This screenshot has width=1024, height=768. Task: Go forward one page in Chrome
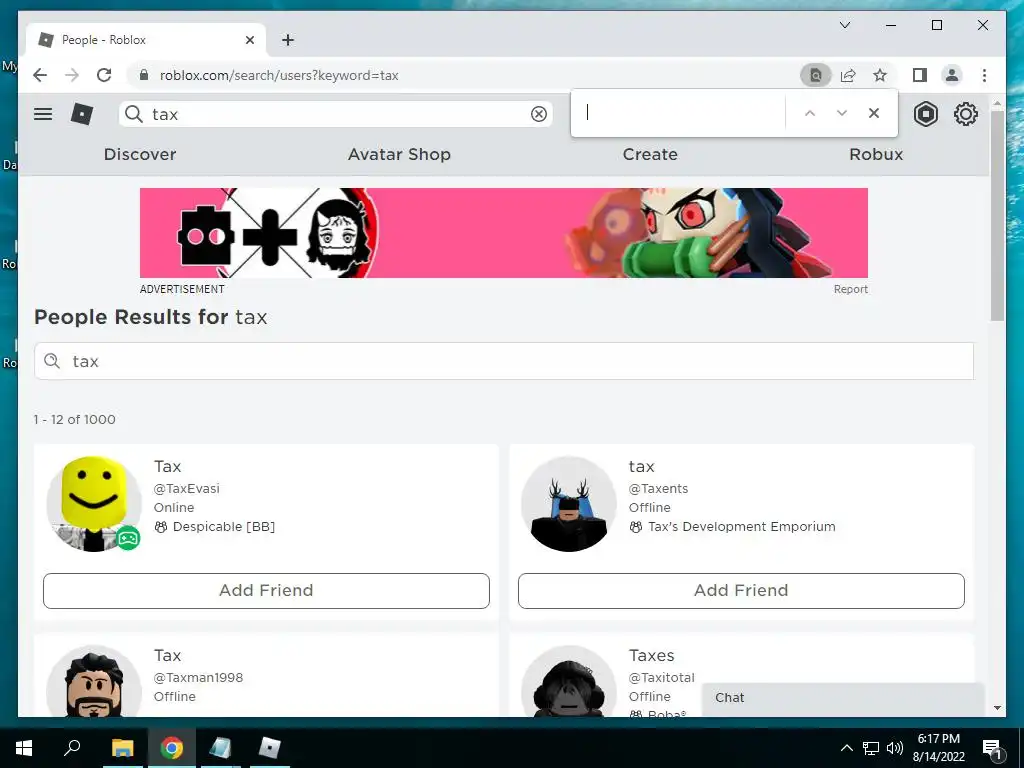[x=72, y=75]
